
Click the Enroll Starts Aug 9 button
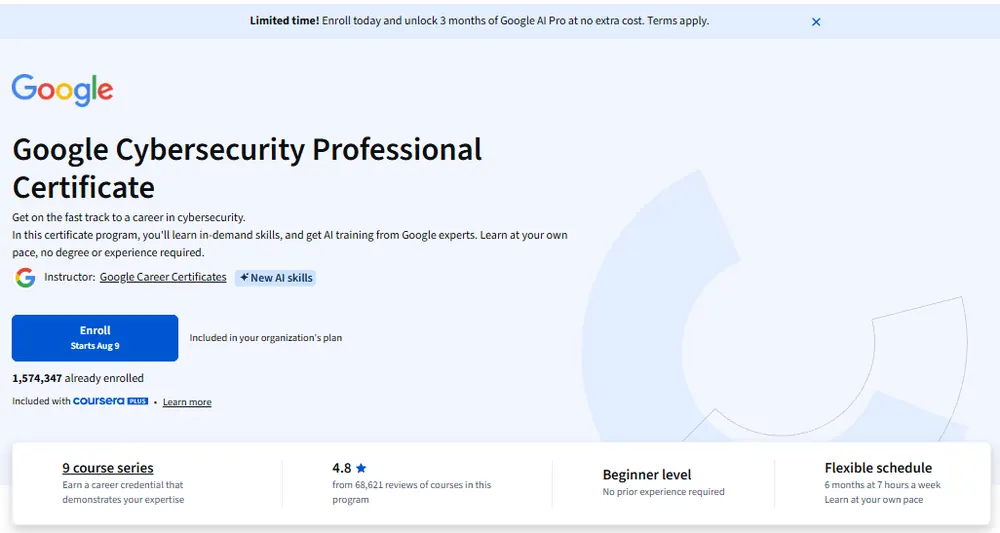[x=95, y=338]
